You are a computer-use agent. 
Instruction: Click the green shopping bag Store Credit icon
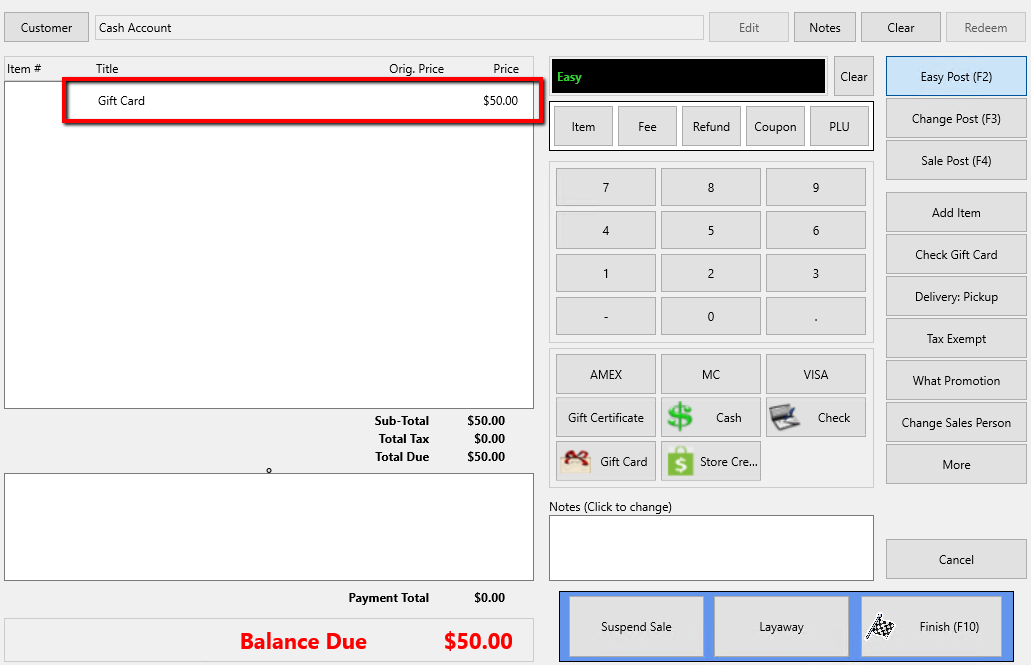tap(681, 461)
